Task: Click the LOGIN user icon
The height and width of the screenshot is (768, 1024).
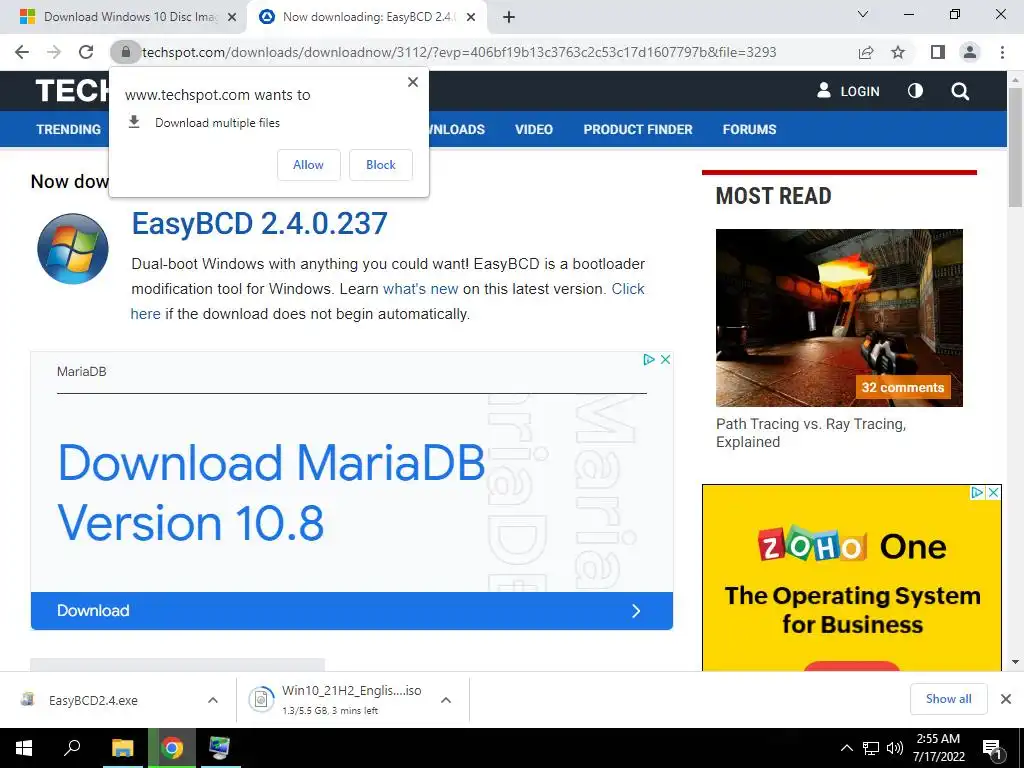Action: pos(824,91)
